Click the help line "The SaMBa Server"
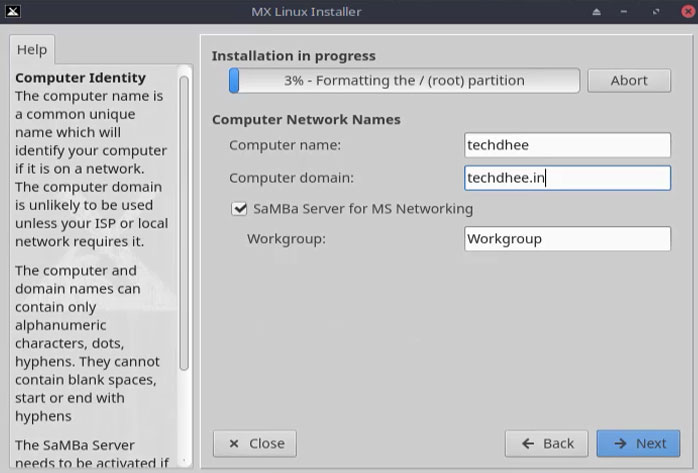The width and height of the screenshot is (698, 473). 75,445
